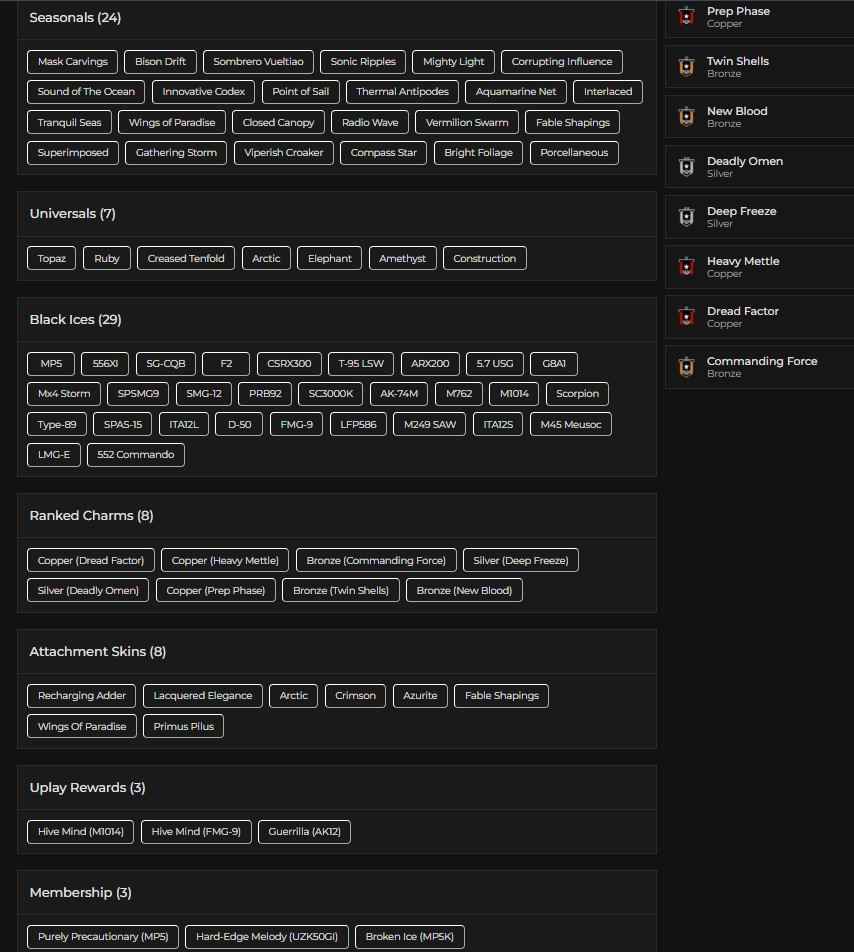This screenshot has height=952, width=854.
Task: Select the Guerrilla (AK12) Uplay reward
Action: click(304, 832)
